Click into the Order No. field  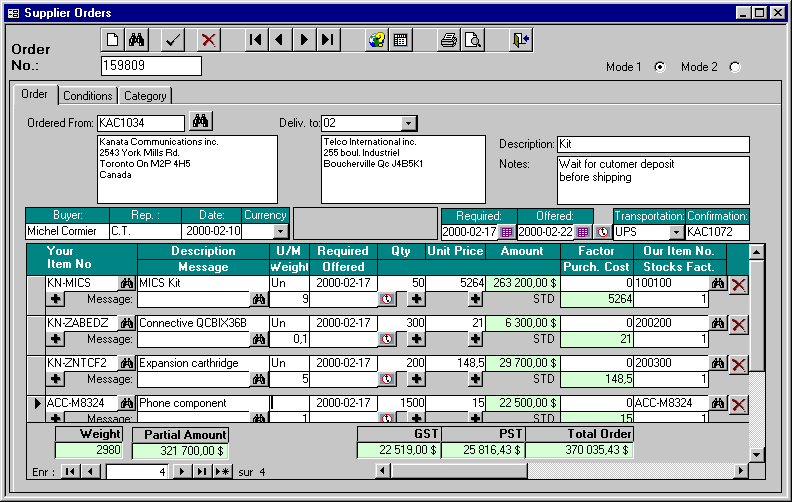click(151, 66)
